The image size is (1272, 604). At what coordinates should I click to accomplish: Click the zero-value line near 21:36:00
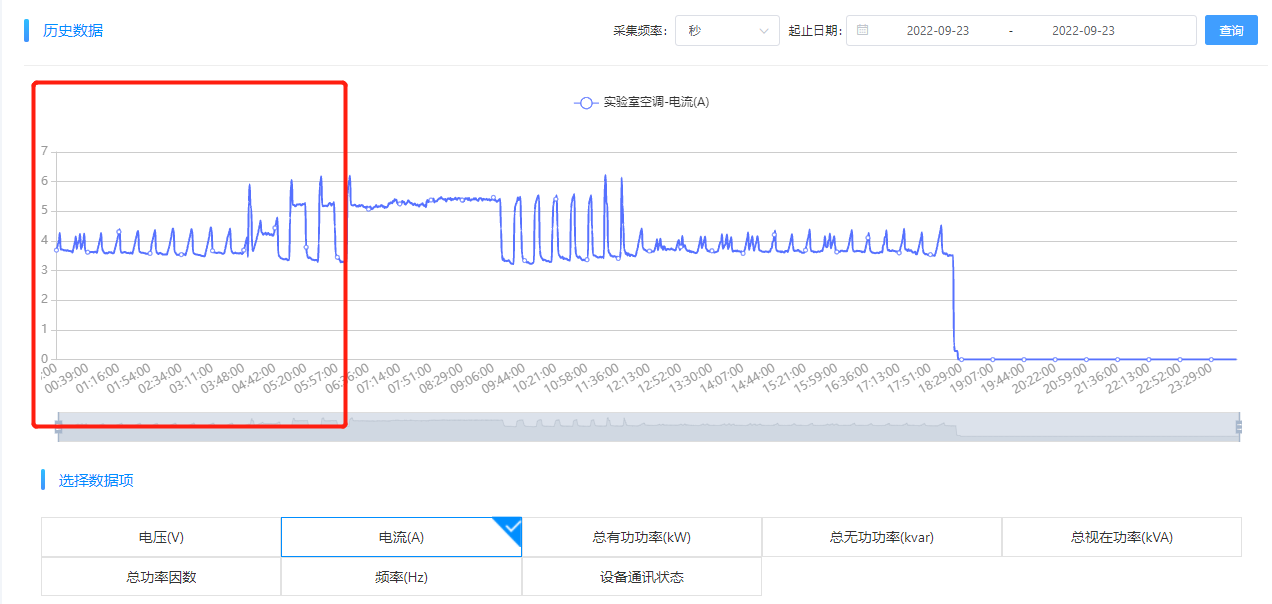tap(1086, 358)
